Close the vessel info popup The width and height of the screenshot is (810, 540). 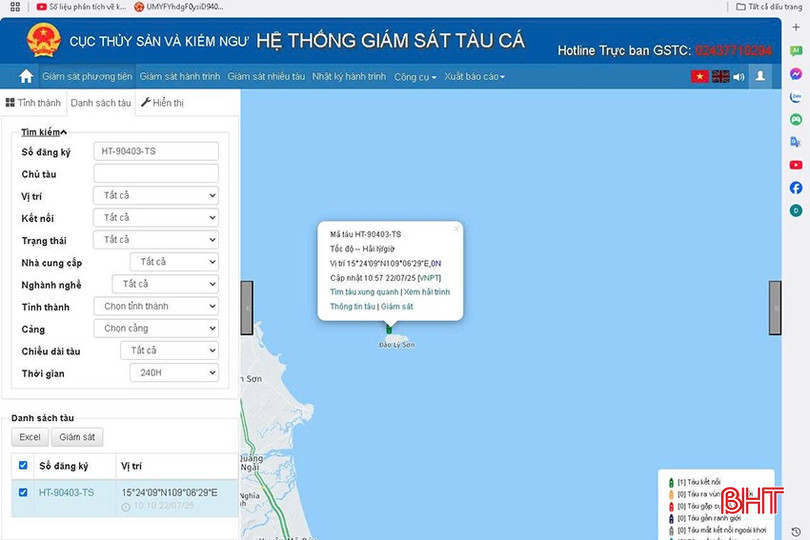point(456,228)
